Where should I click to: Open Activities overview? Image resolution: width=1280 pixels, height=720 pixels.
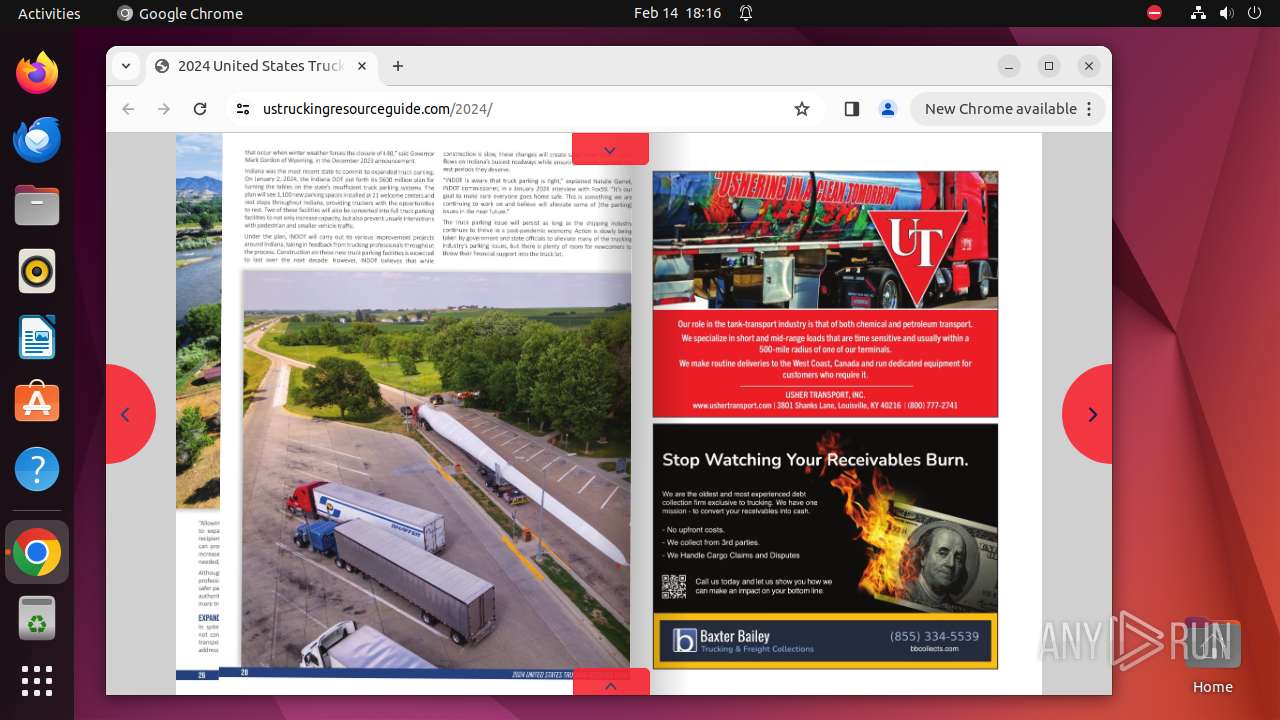tap(49, 13)
